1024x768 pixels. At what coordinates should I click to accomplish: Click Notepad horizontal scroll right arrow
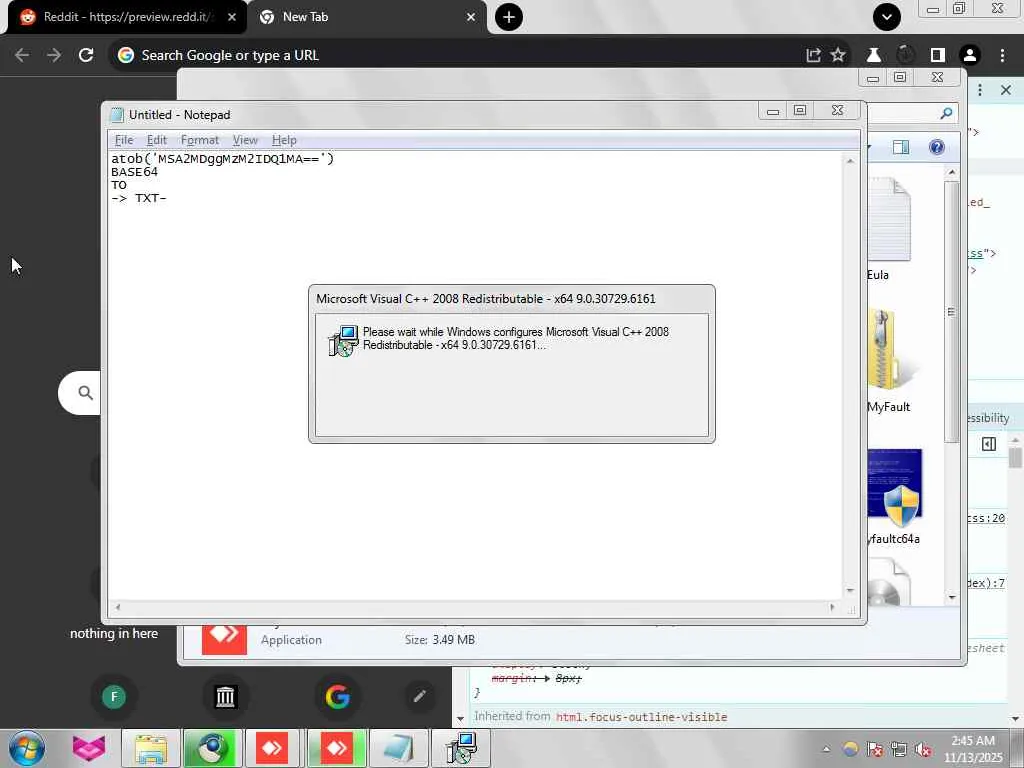pos(831,607)
